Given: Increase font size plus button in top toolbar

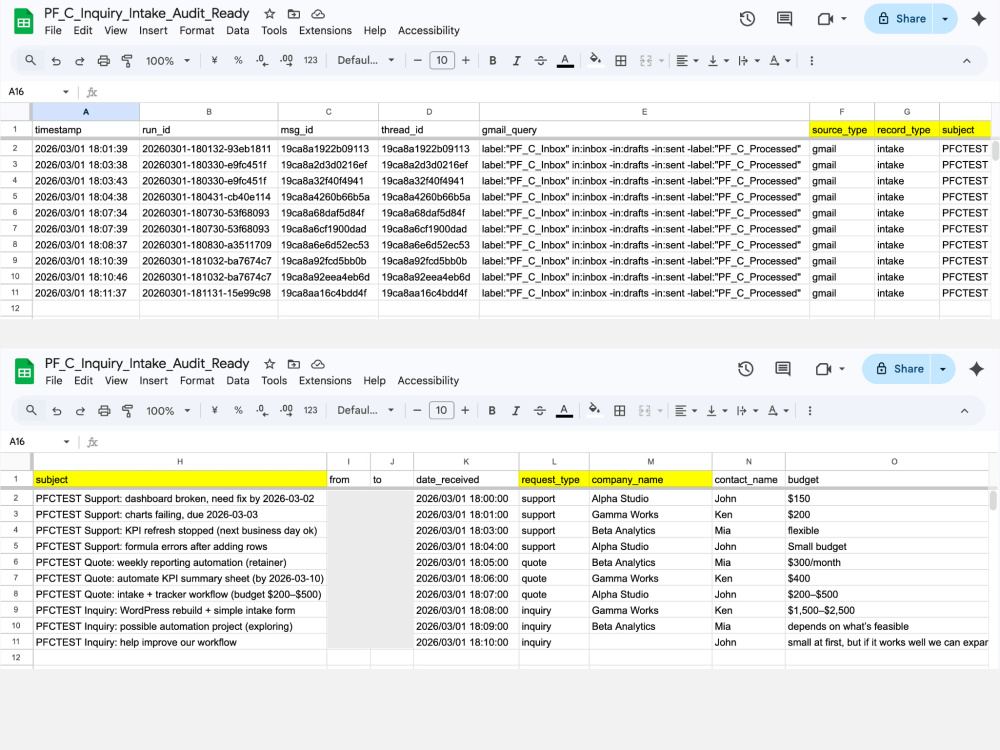Looking at the screenshot, I should [466, 60].
